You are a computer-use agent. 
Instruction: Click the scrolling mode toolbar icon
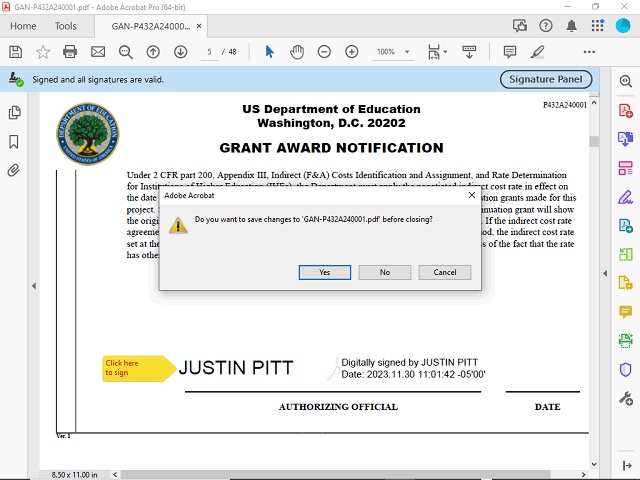pyautogui.click(x=469, y=52)
